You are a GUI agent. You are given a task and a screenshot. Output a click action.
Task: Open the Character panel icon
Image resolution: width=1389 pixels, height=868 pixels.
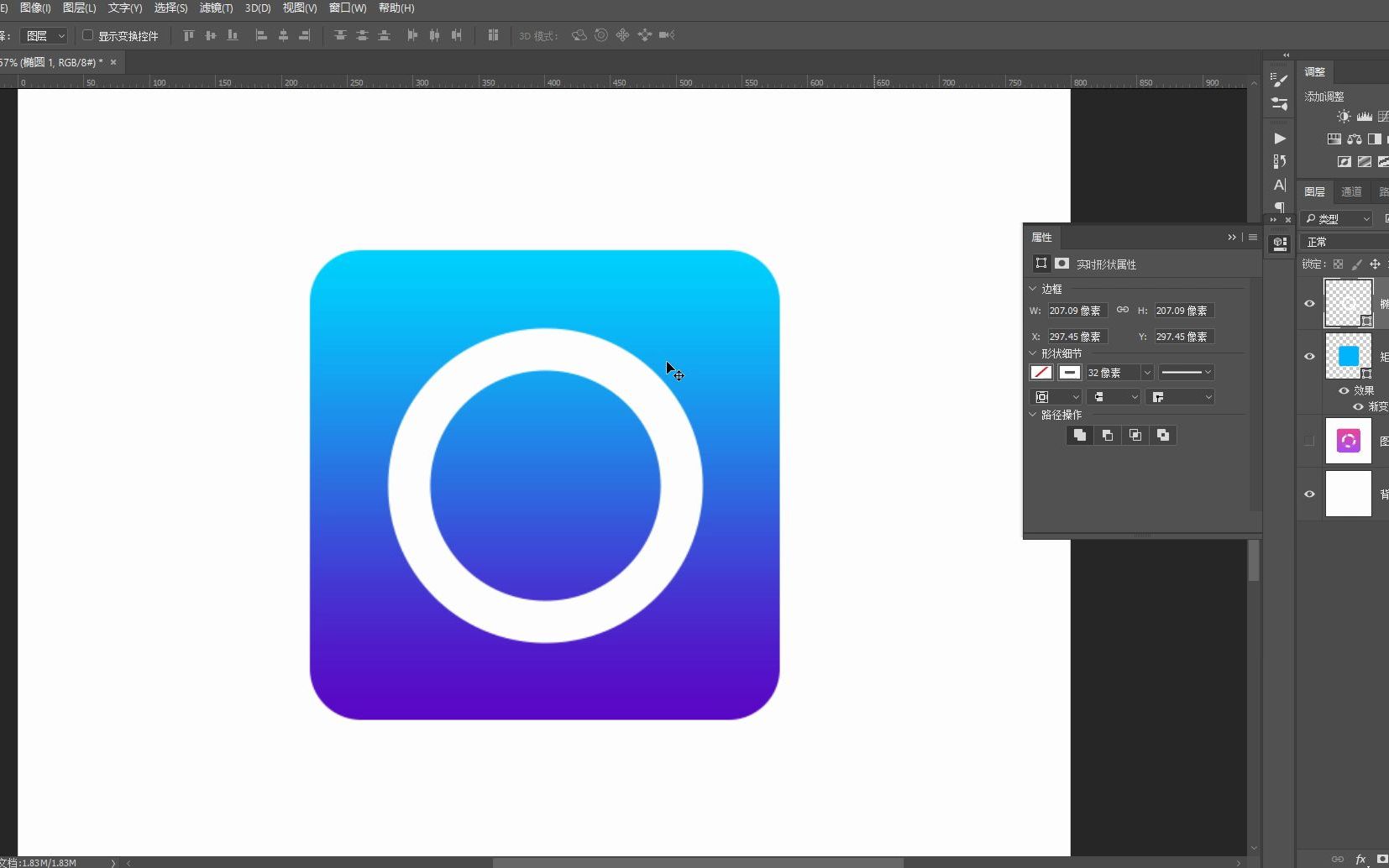coord(1279,185)
